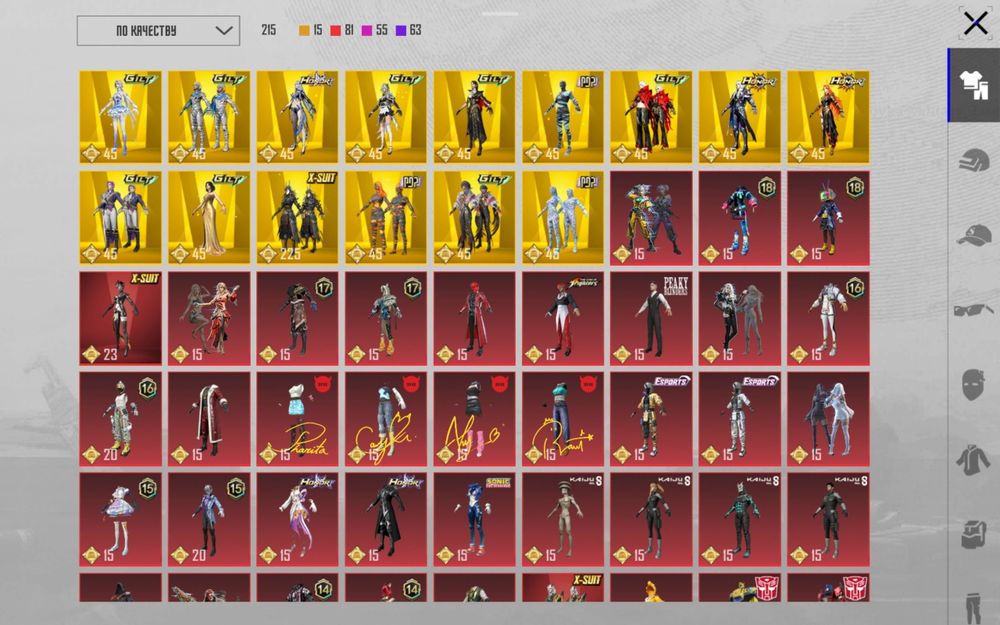Select the jacket category icon
Image resolution: width=1000 pixels, height=625 pixels.
pyautogui.click(x=974, y=460)
